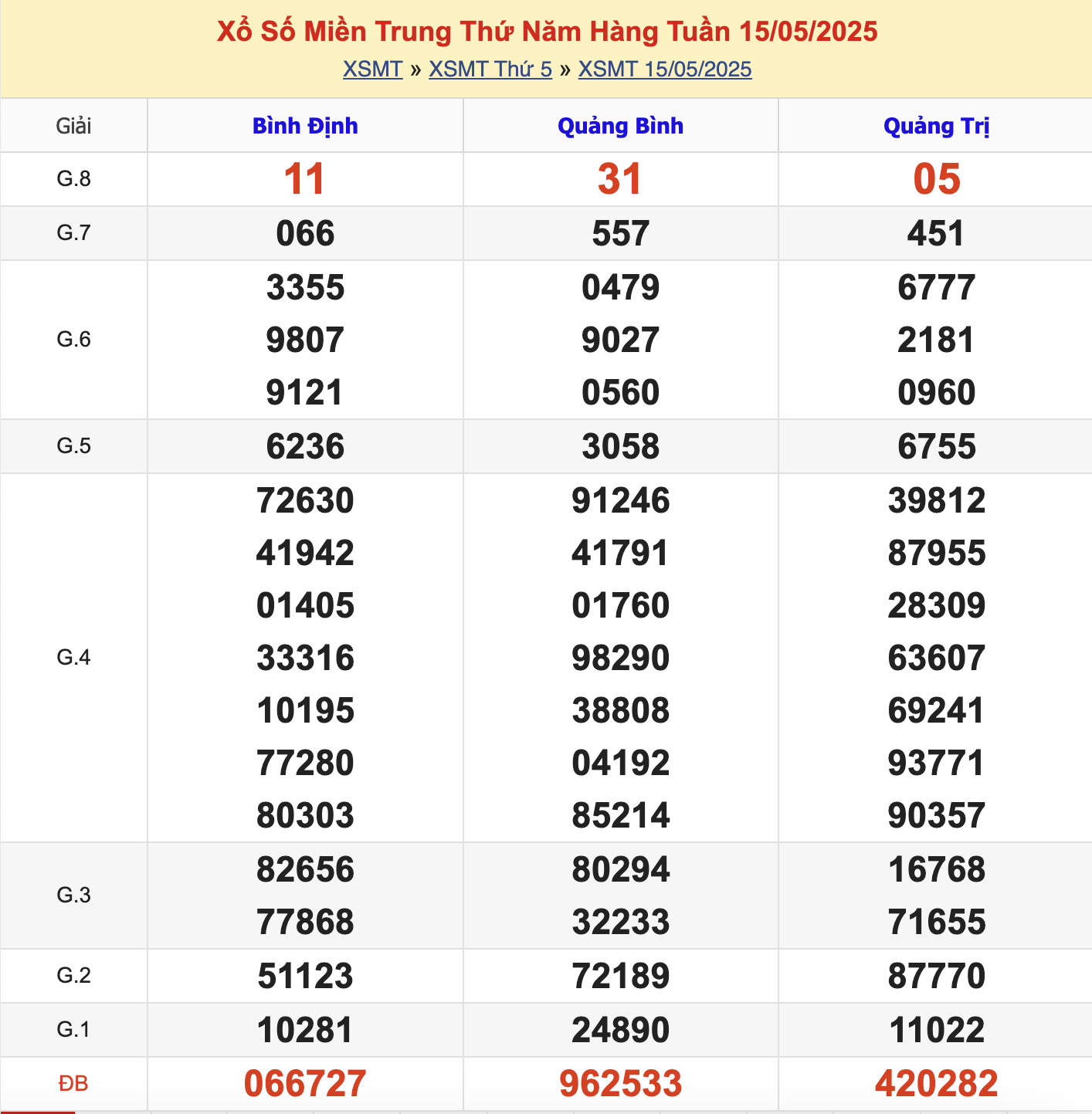
Task: Select the G.6 number 9027
Action: pos(621,340)
